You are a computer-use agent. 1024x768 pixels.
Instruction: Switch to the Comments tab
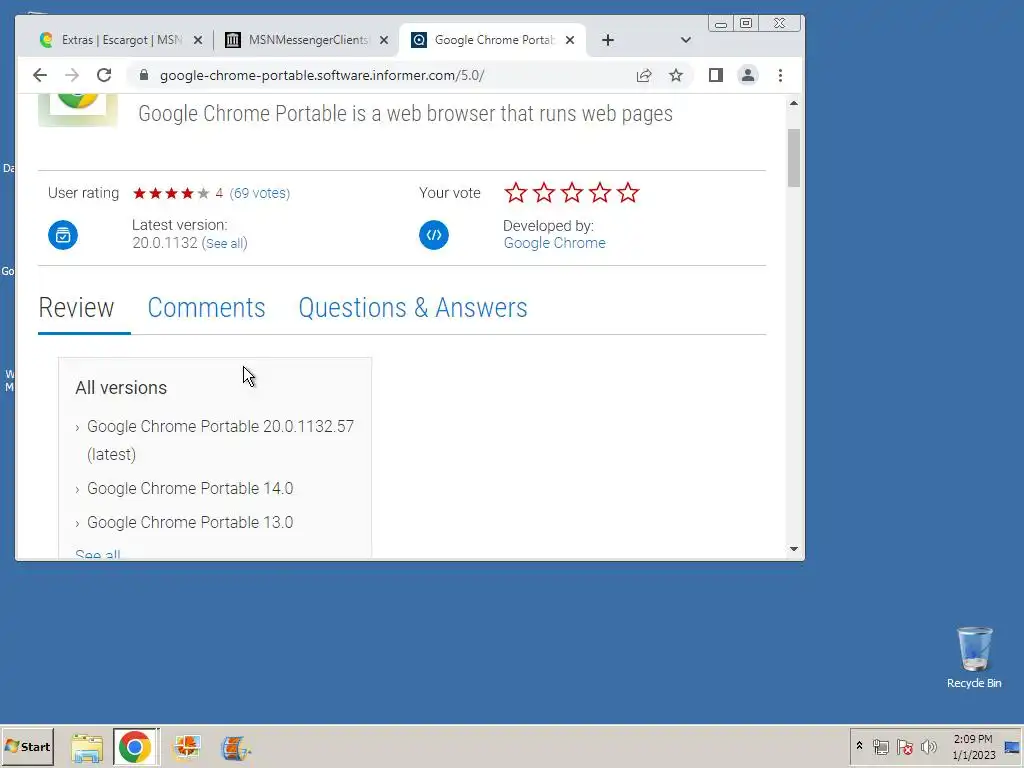coord(206,308)
